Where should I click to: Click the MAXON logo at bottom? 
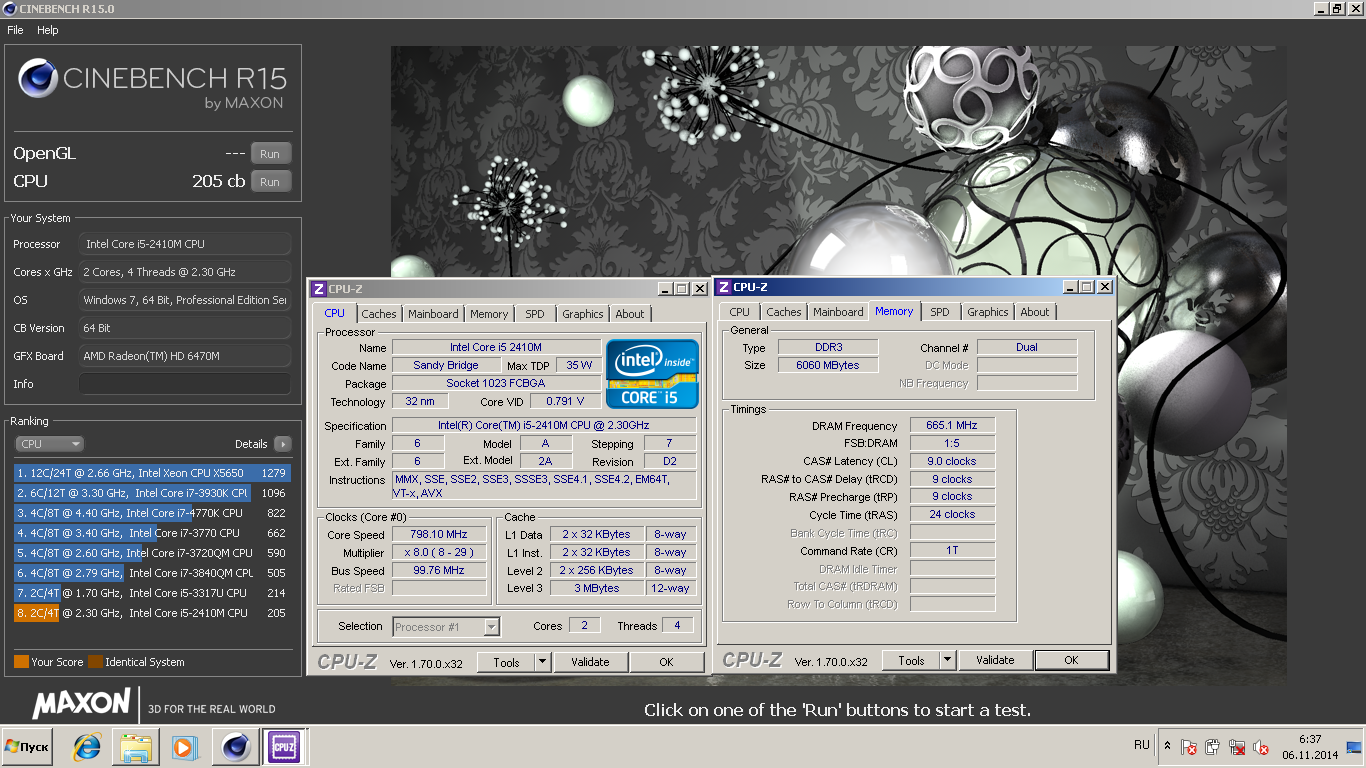(82, 703)
